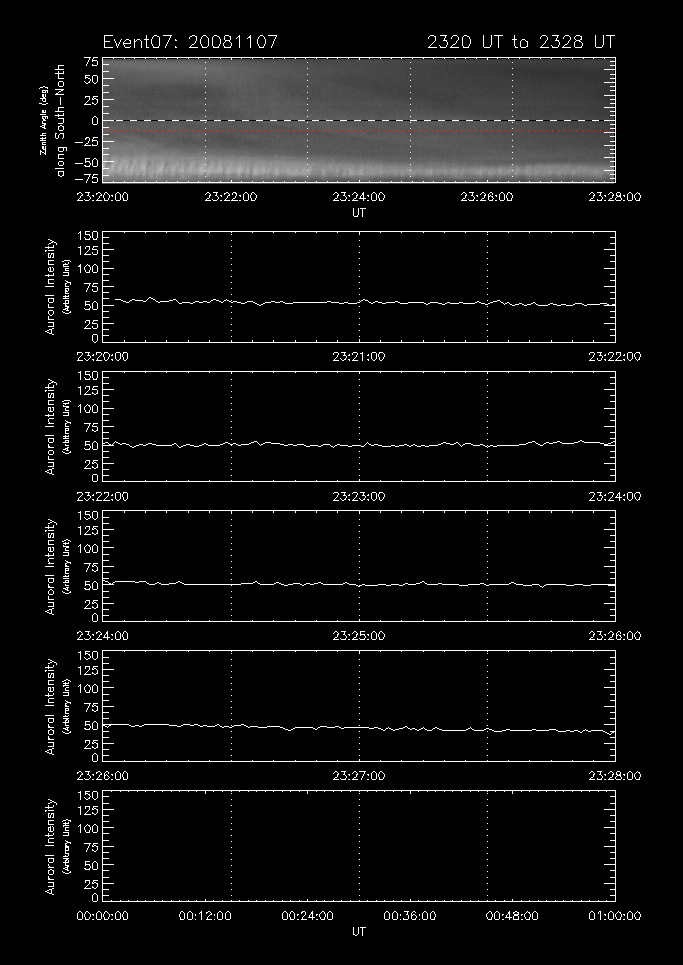Click "Auroral Intensity" label of the 23:26–23:28 panel
683x965 pixels.
50,706
